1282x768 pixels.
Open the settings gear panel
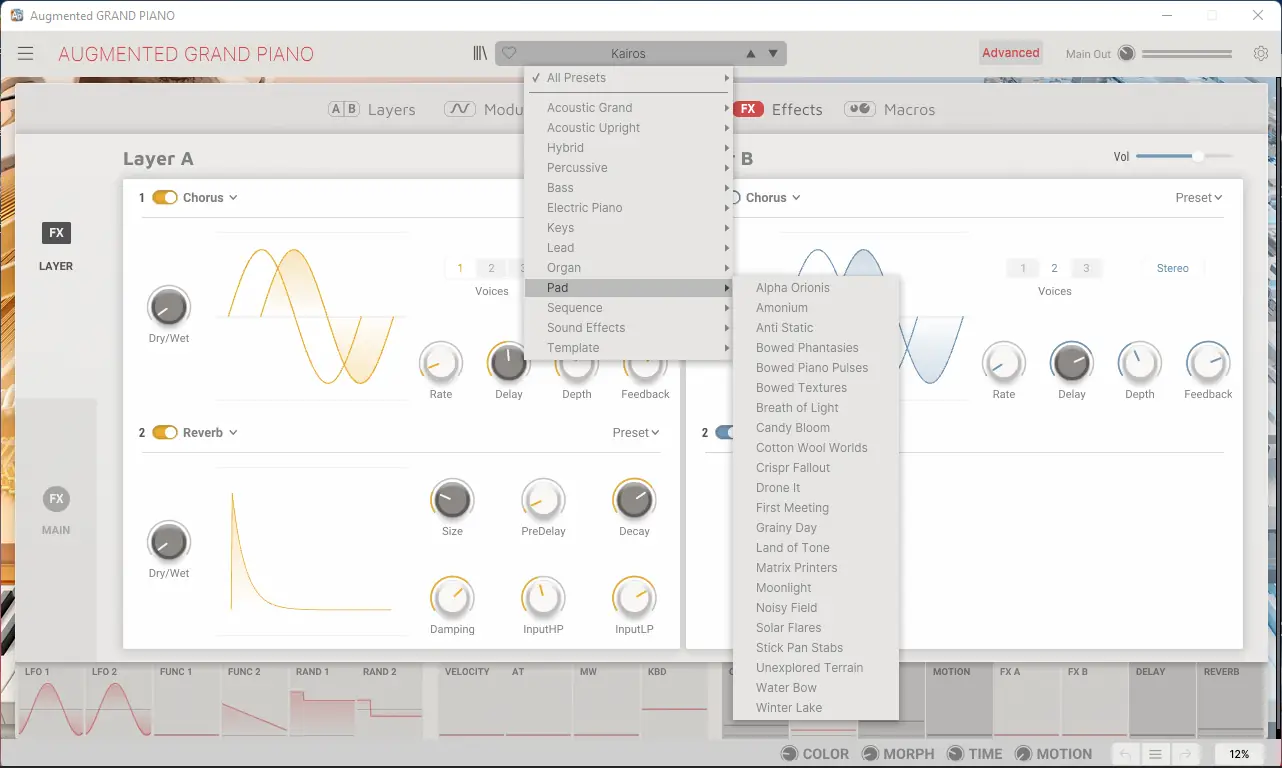pyautogui.click(x=1261, y=54)
